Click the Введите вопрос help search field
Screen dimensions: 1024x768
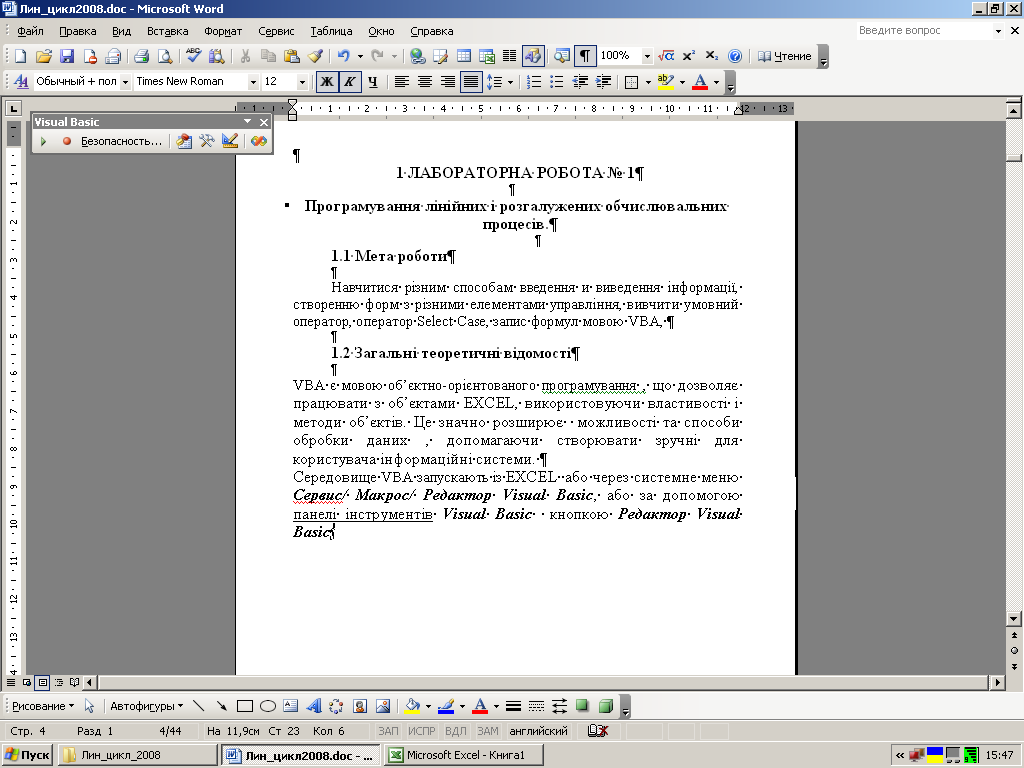925,31
